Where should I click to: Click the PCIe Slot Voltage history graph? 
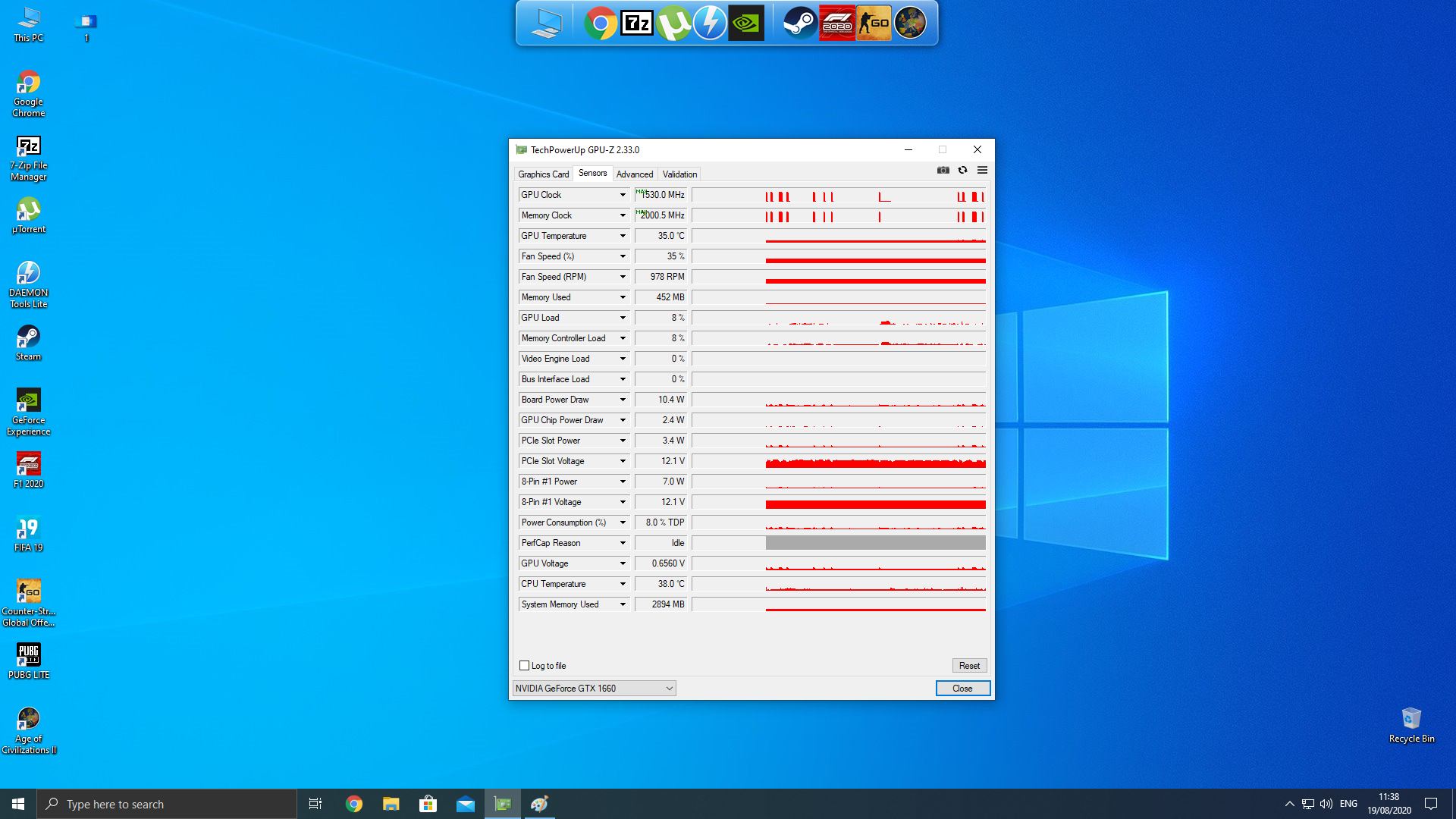click(x=839, y=461)
